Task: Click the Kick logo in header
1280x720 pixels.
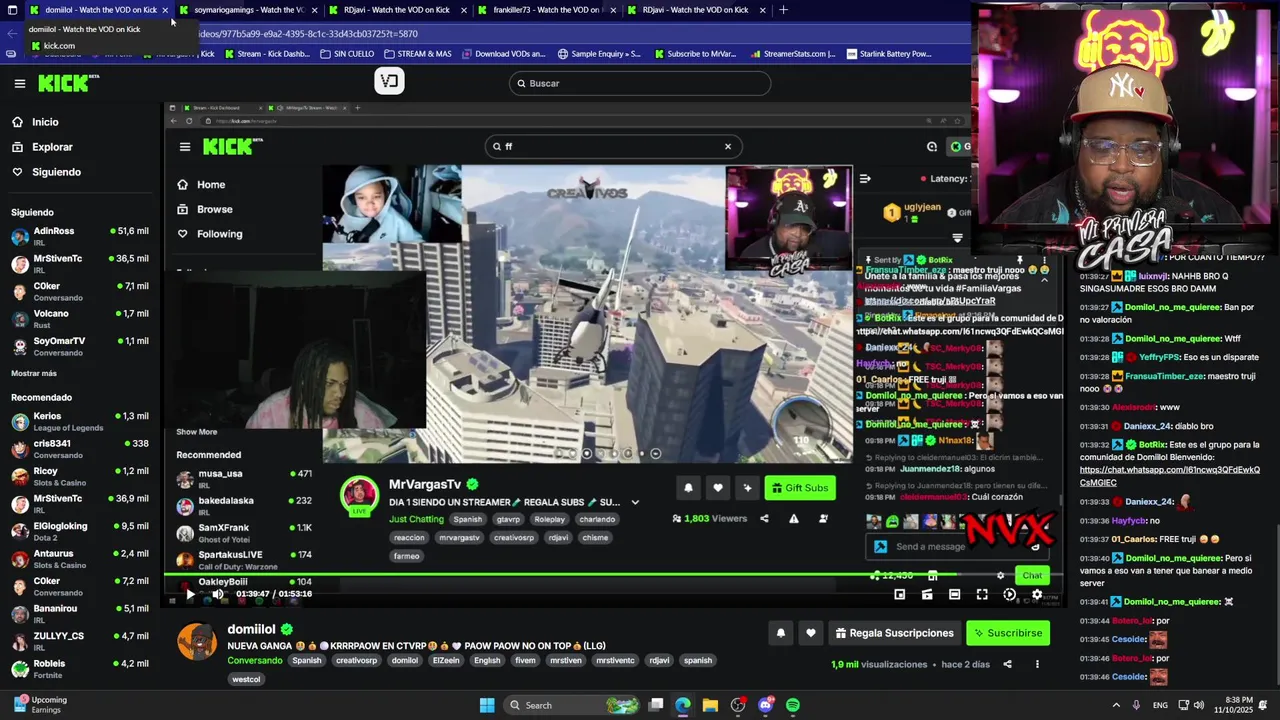Action: [x=69, y=83]
